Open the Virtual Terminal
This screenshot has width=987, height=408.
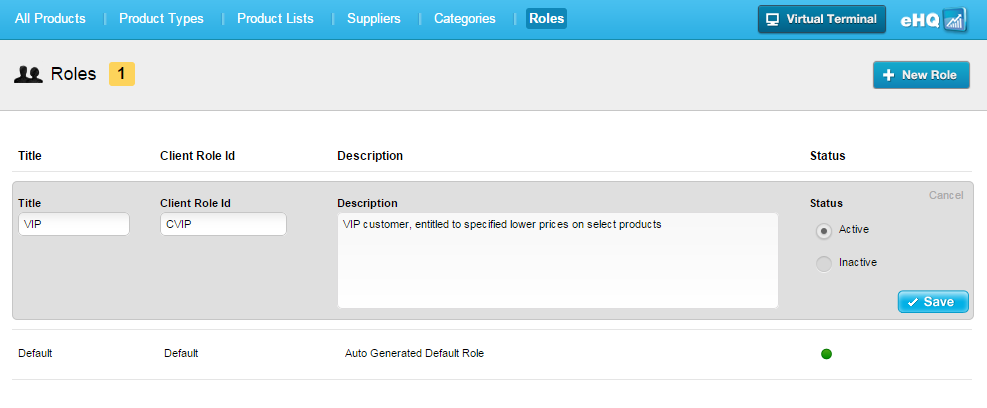coord(821,19)
